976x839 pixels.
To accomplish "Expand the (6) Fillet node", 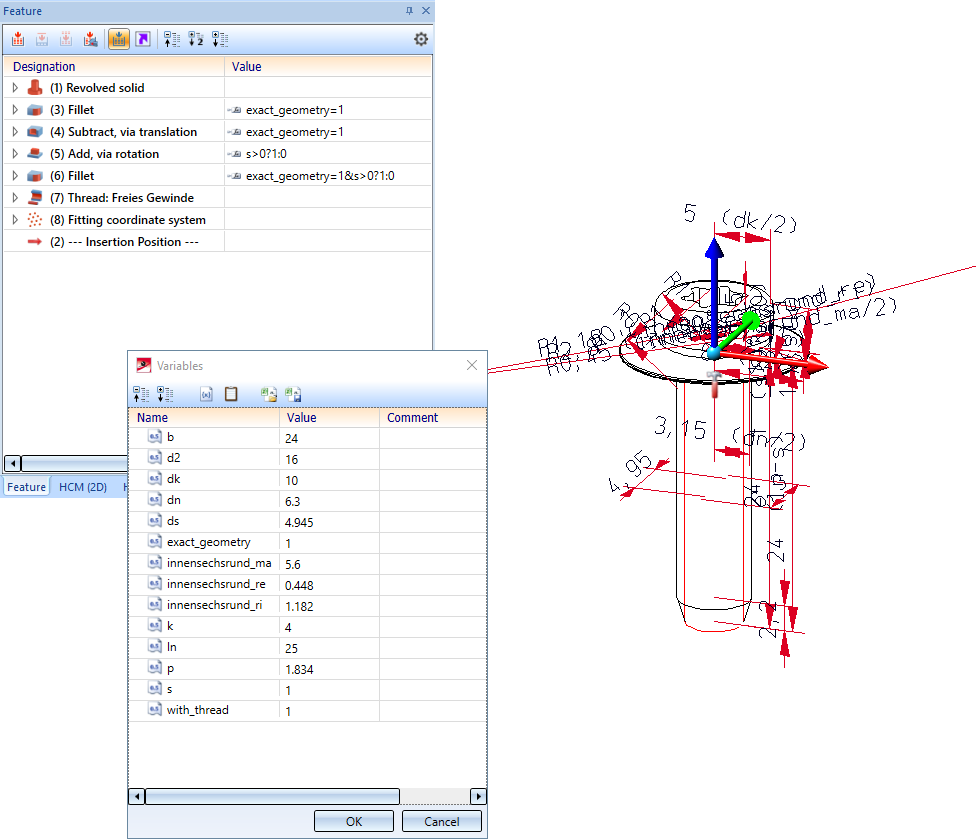I will tap(15, 176).
